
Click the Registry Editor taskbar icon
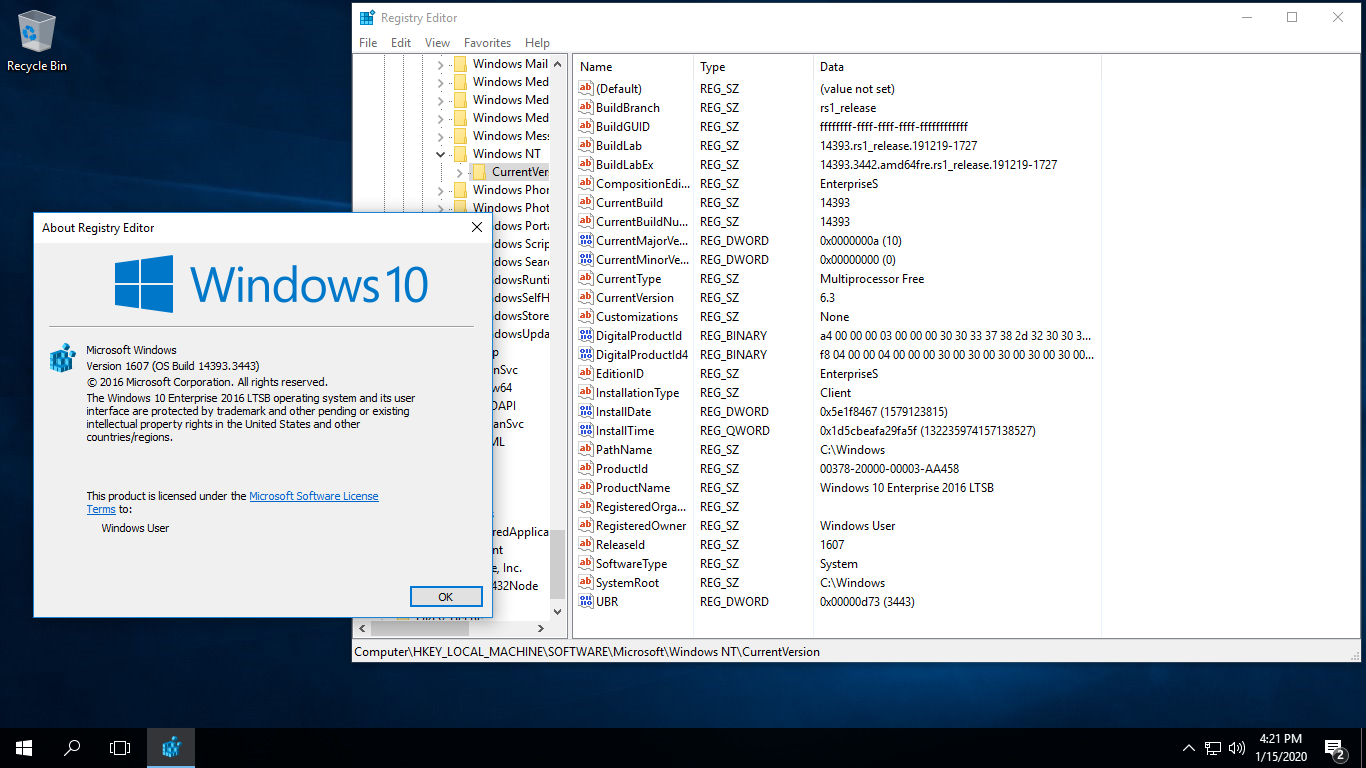click(171, 747)
